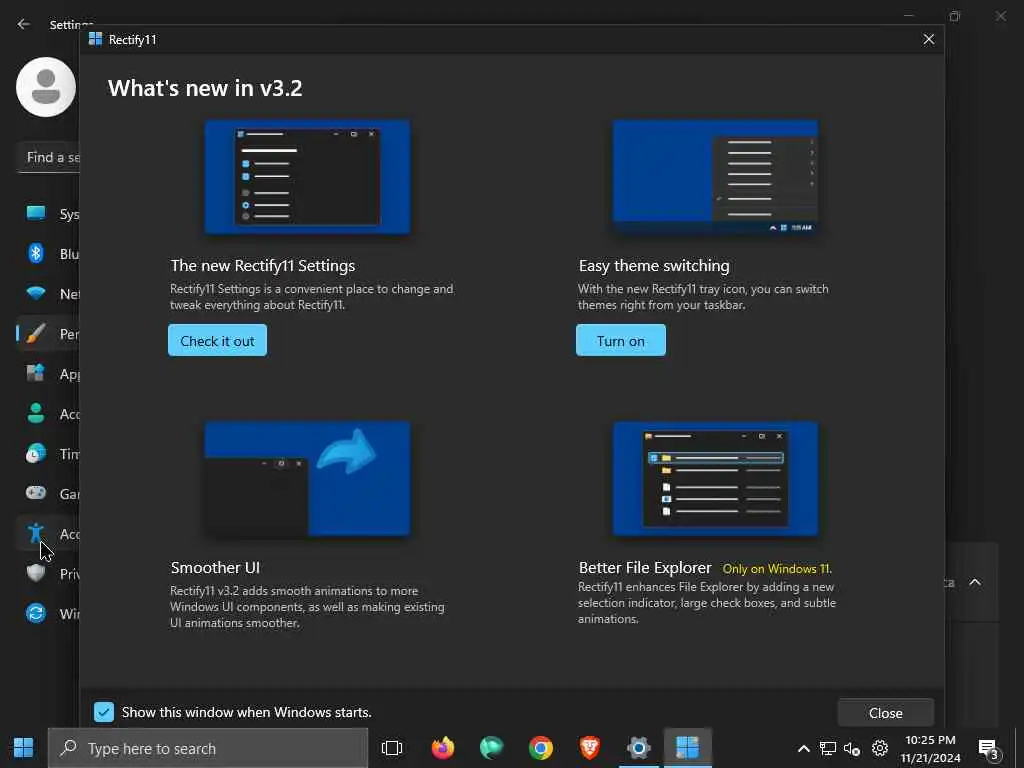1024x768 pixels.
Task: Open Bluetooth icon in Settings sidebar
Action: point(36,253)
